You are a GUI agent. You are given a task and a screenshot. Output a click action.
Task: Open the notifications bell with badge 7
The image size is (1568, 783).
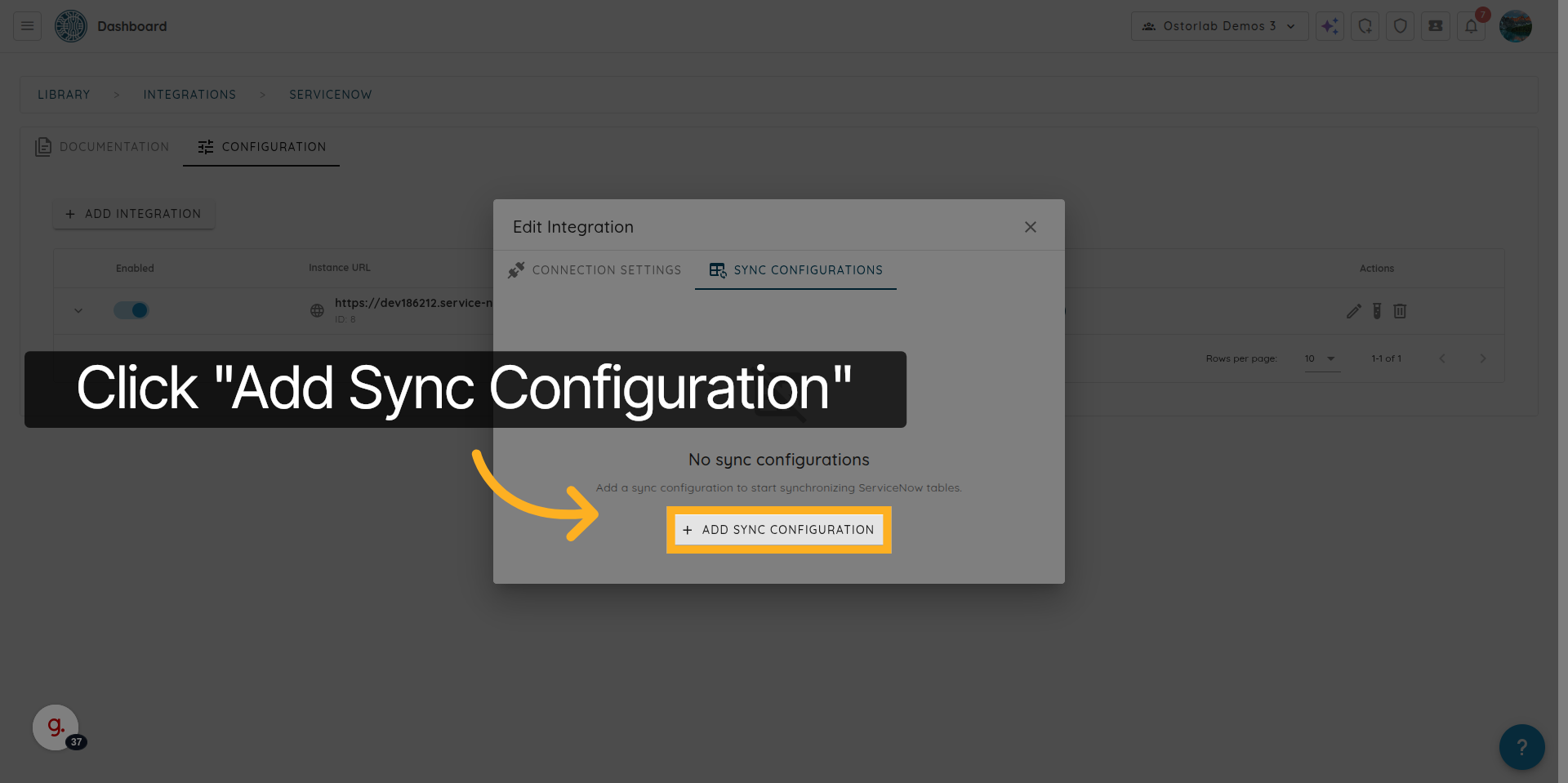(1472, 25)
